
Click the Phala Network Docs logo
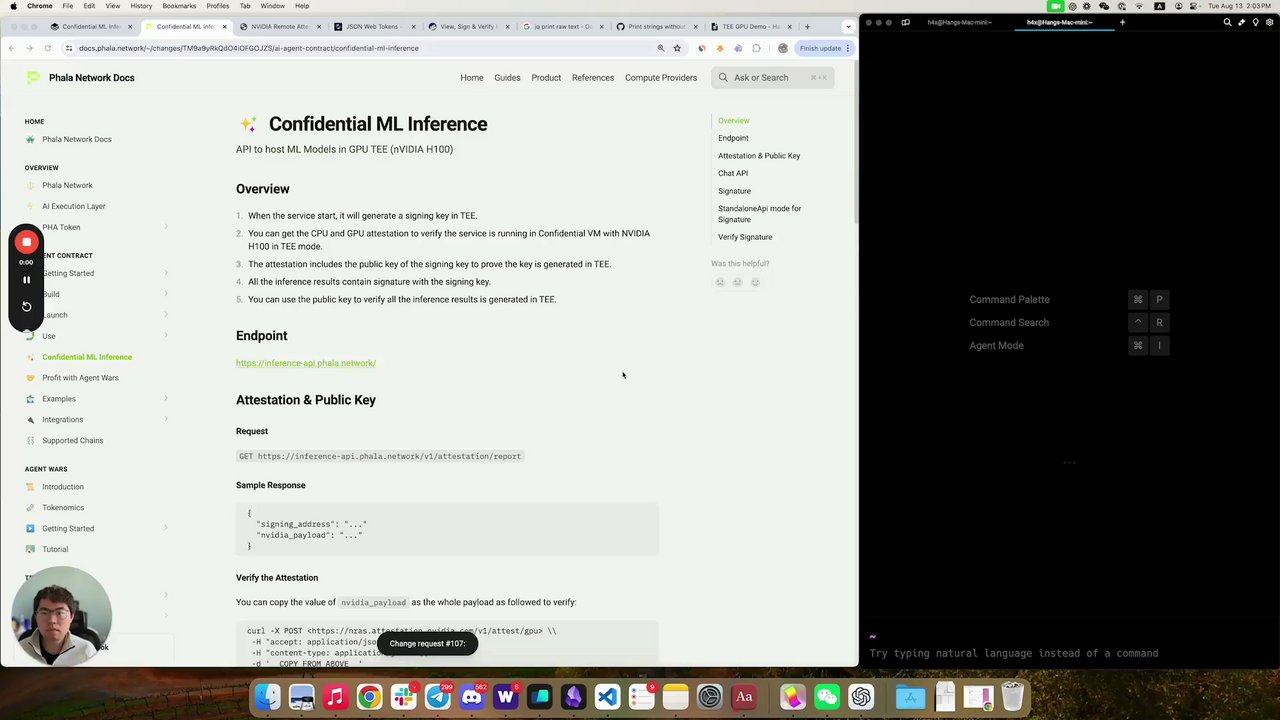point(80,77)
